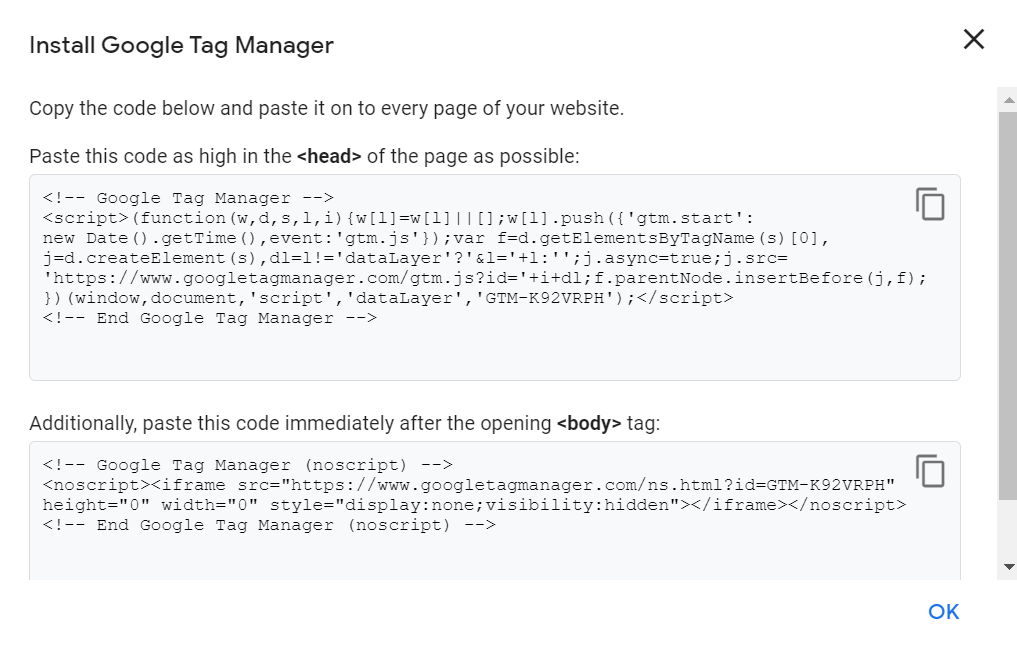
Task: Click inside the head code text box
Action: (494, 278)
